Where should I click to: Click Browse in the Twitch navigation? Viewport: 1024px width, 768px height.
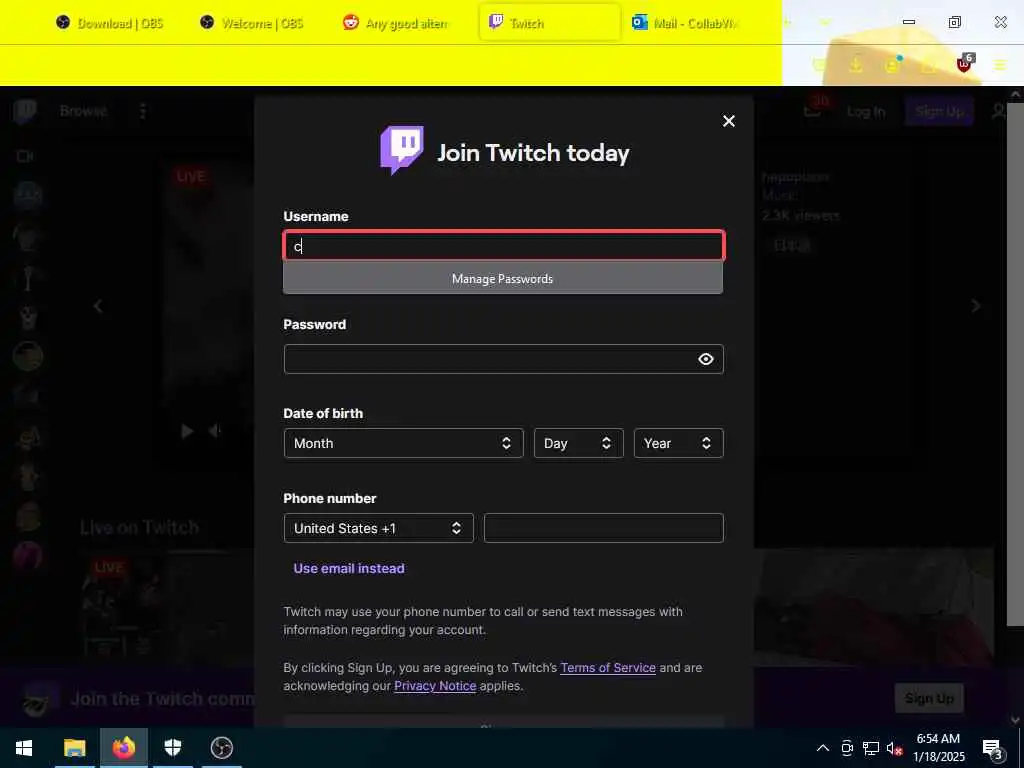83,111
